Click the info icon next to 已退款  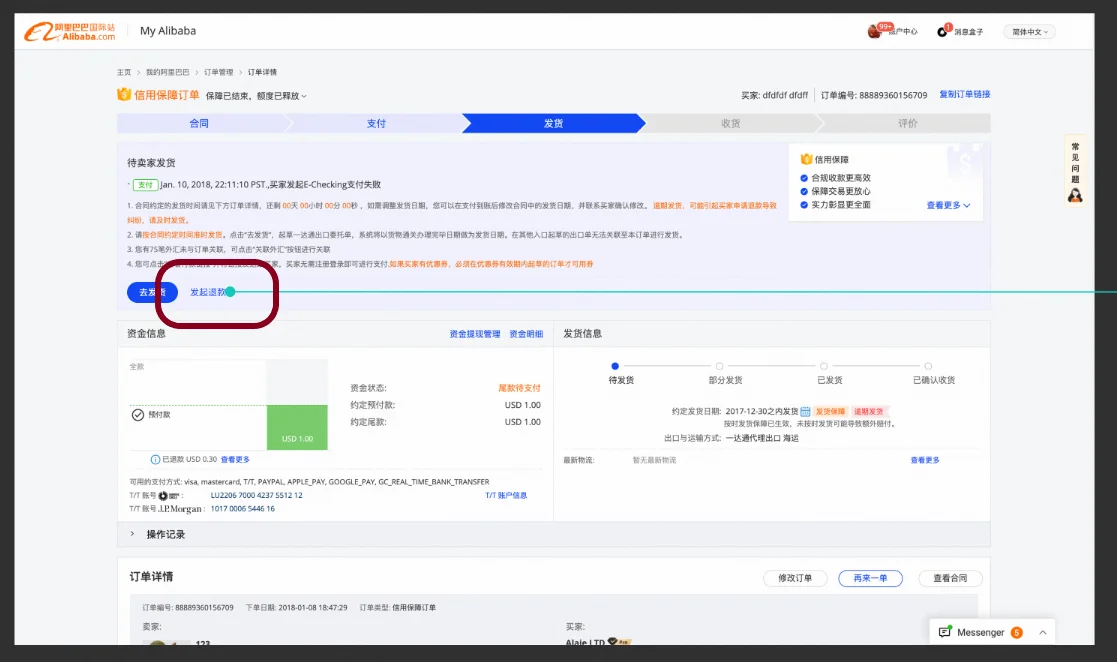coord(155,459)
